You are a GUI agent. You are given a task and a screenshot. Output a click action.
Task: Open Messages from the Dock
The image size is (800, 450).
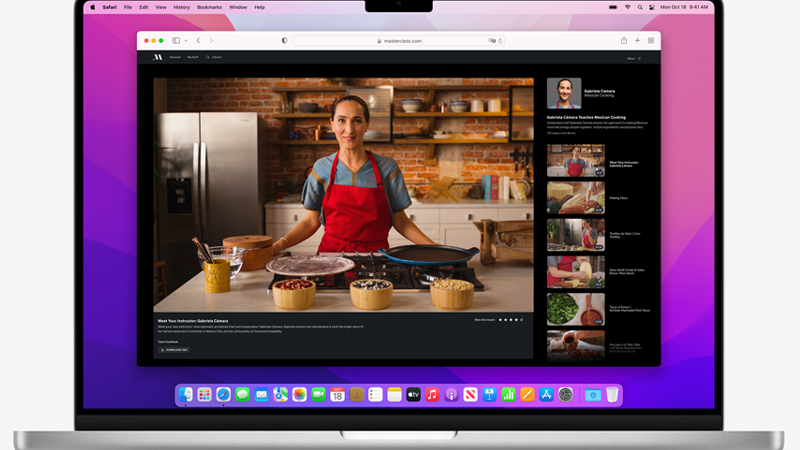242,394
